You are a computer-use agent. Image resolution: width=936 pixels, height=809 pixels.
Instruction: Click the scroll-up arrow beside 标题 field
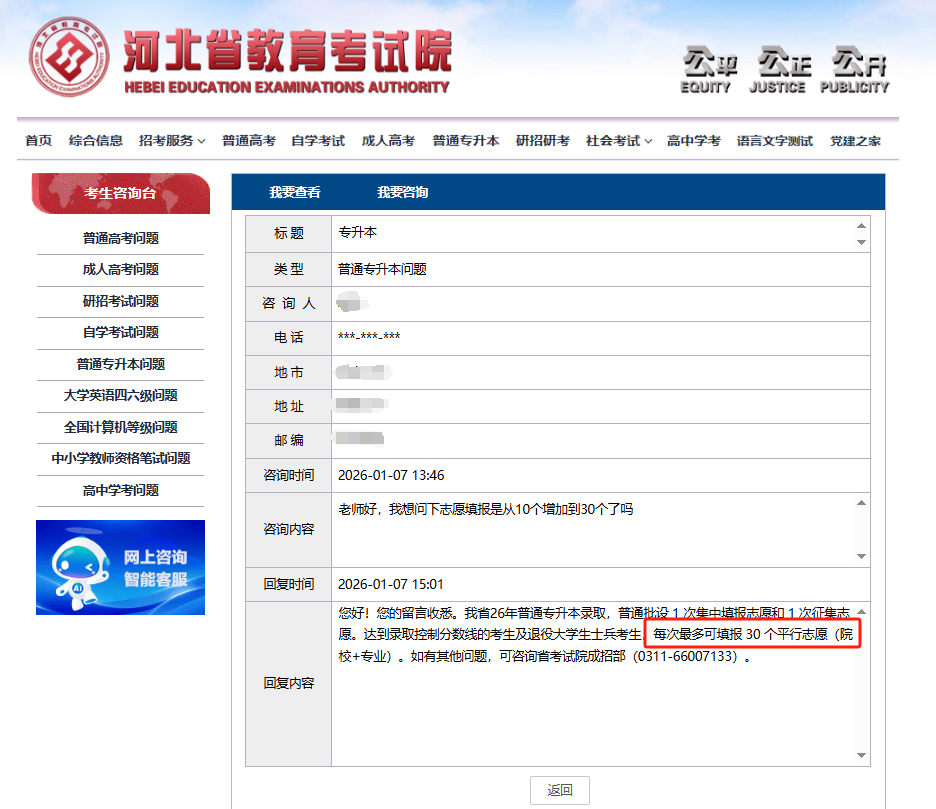(860, 227)
